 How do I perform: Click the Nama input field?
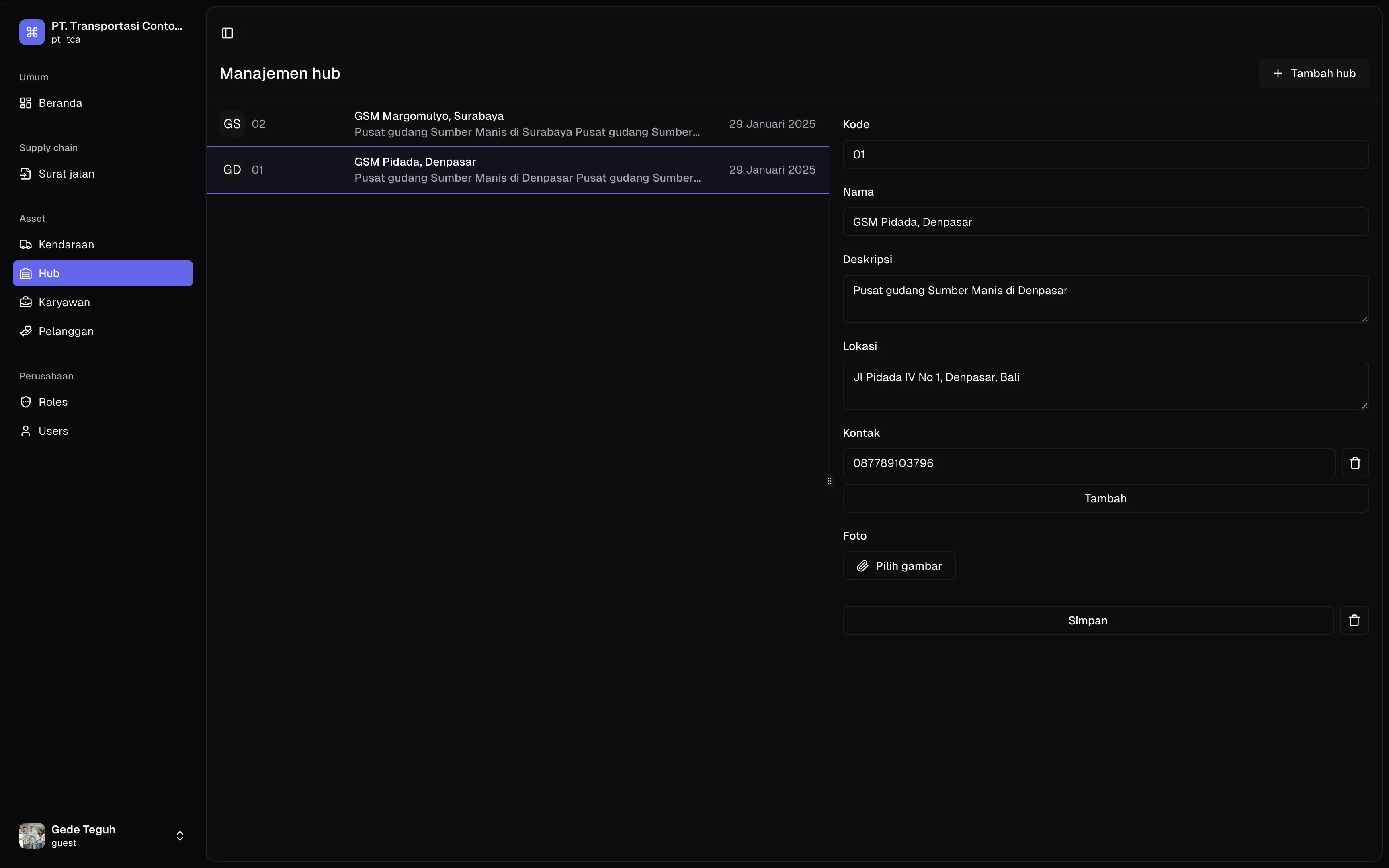point(1105,222)
